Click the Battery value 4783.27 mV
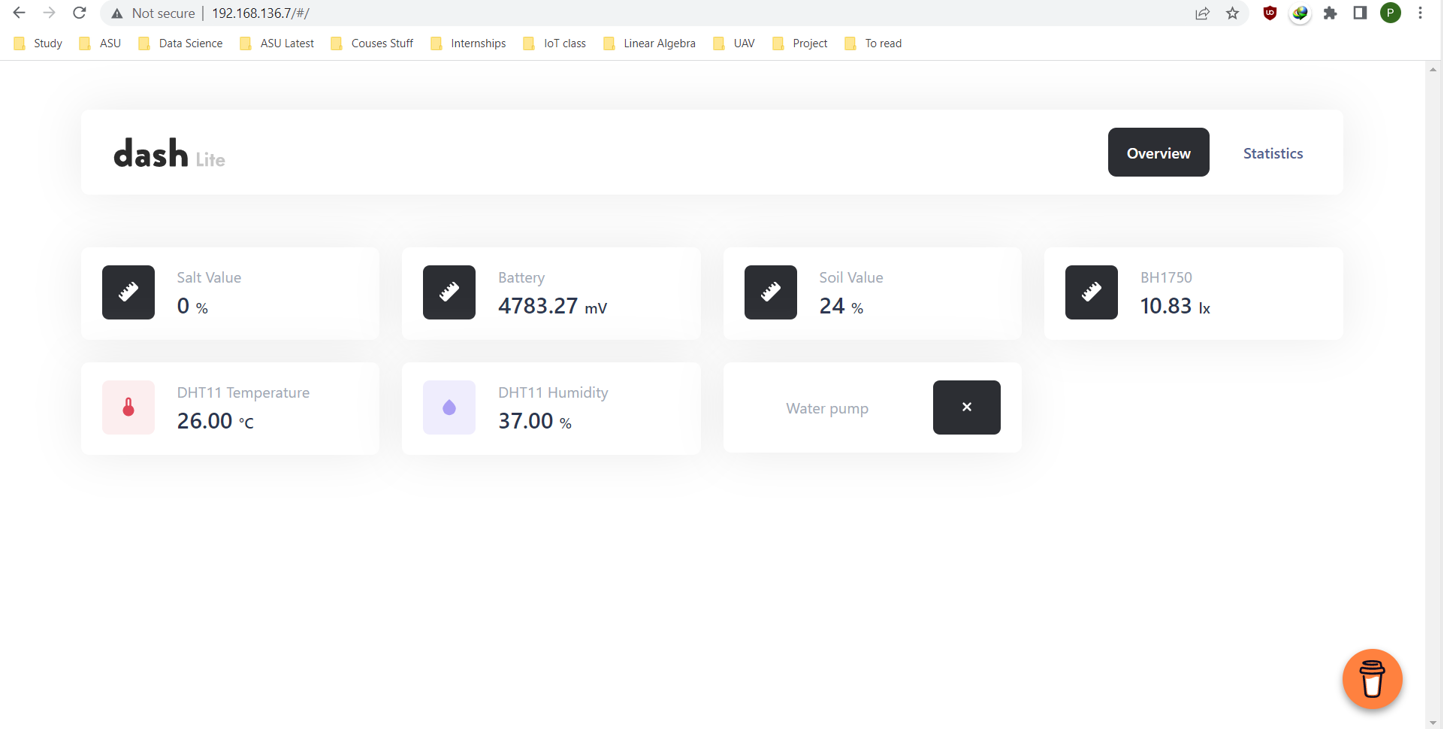 pyautogui.click(x=552, y=306)
